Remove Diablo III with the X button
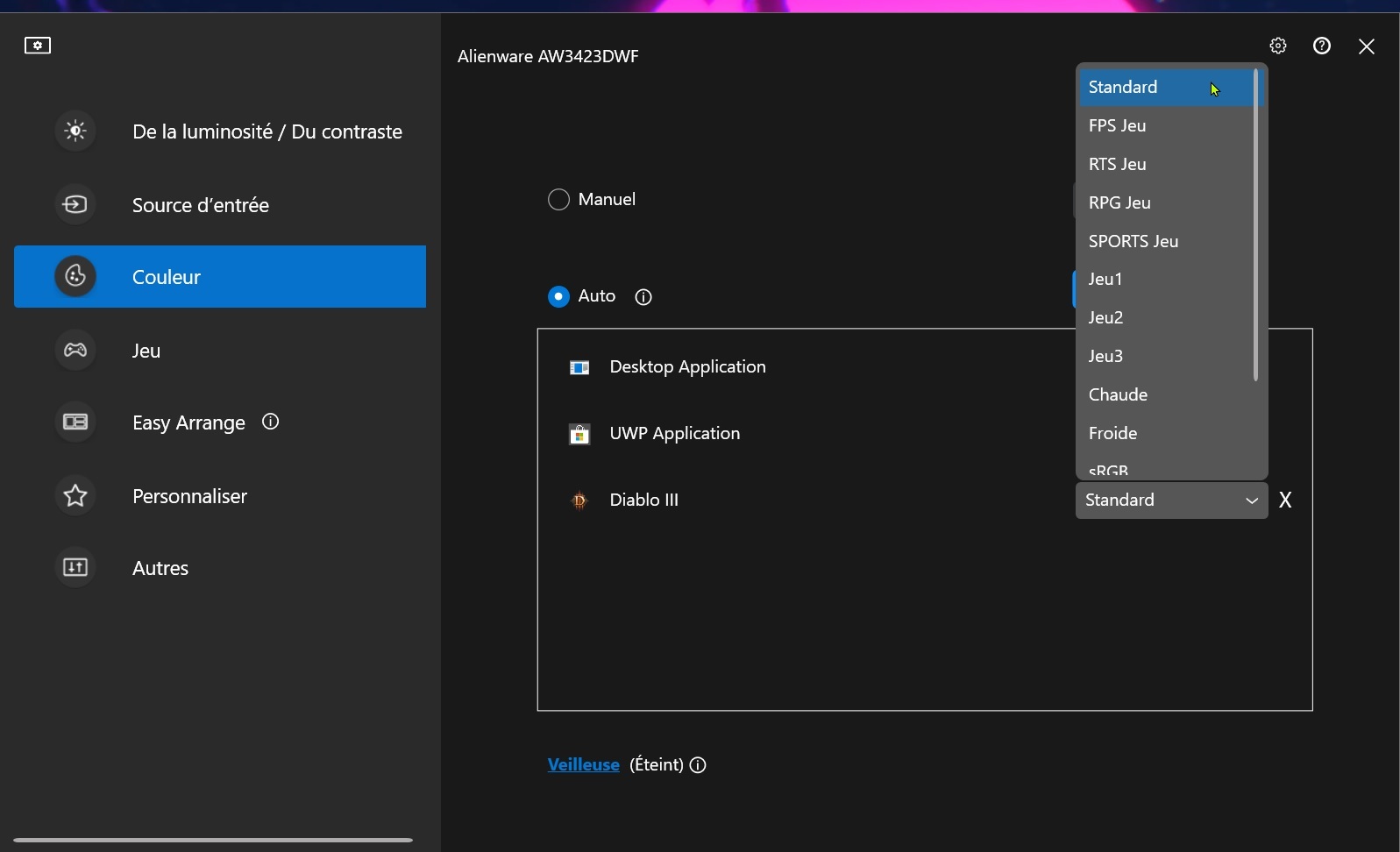 click(1285, 501)
